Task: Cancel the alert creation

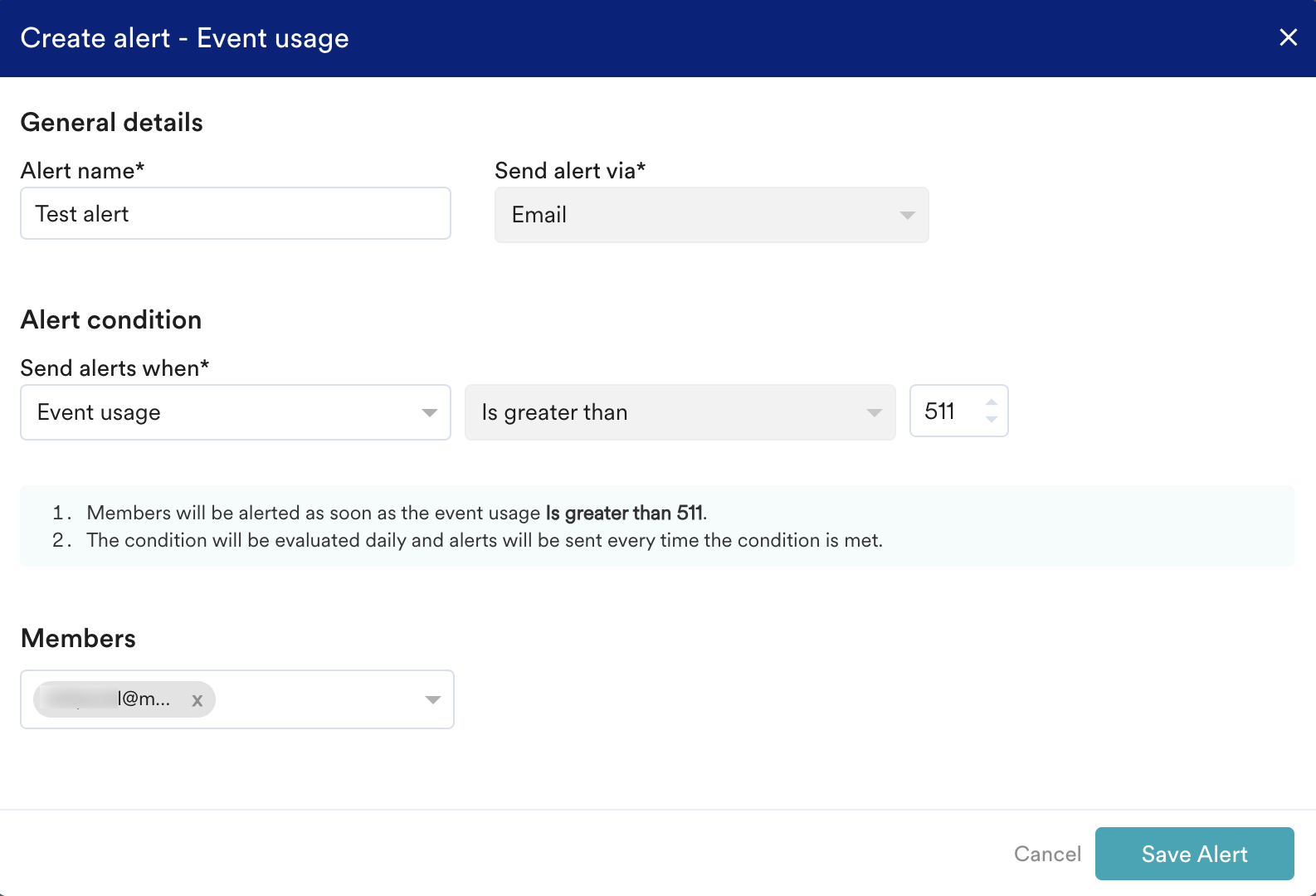Action: (1047, 854)
